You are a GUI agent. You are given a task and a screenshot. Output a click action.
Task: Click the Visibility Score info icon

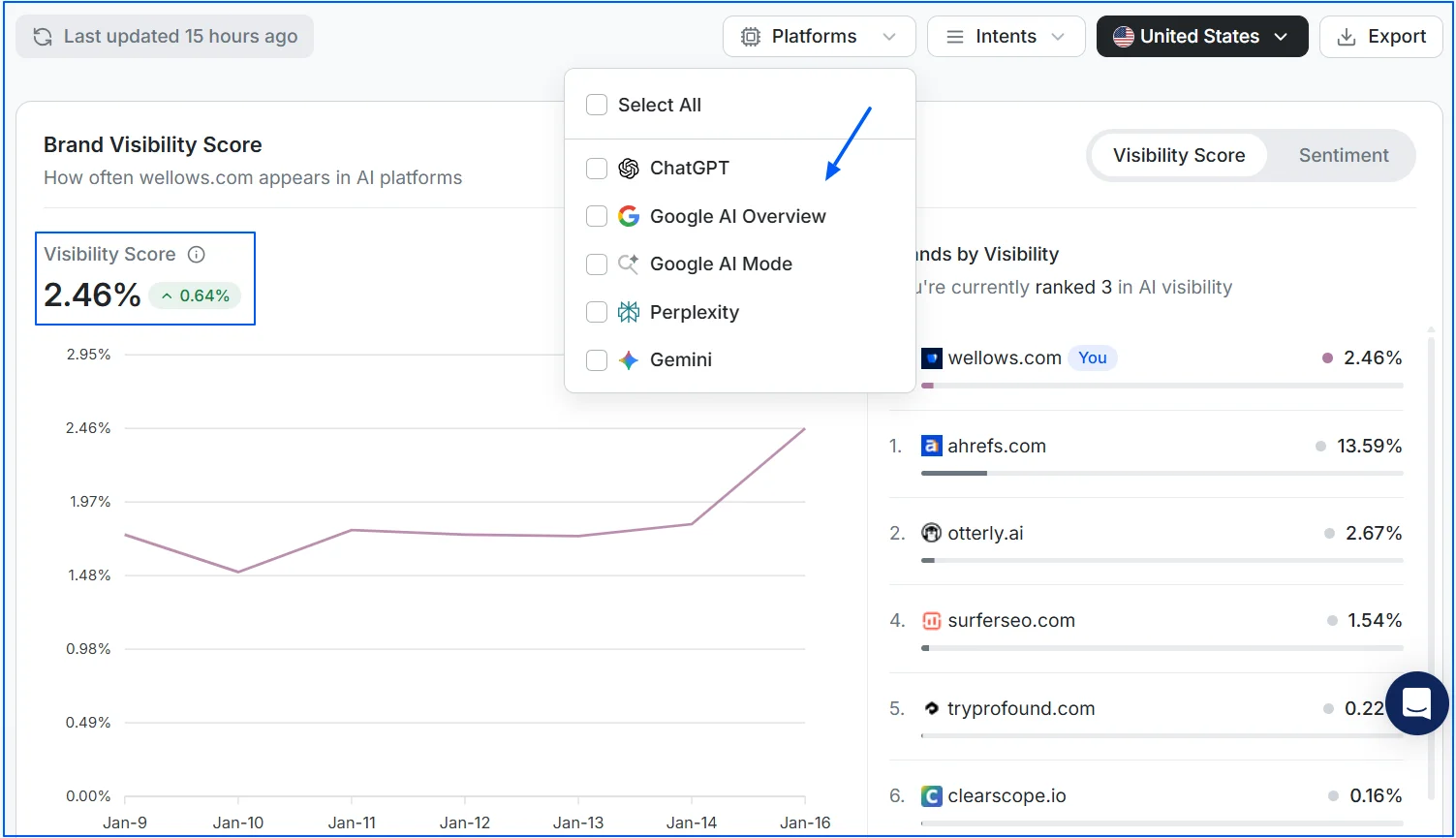pyautogui.click(x=197, y=255)
